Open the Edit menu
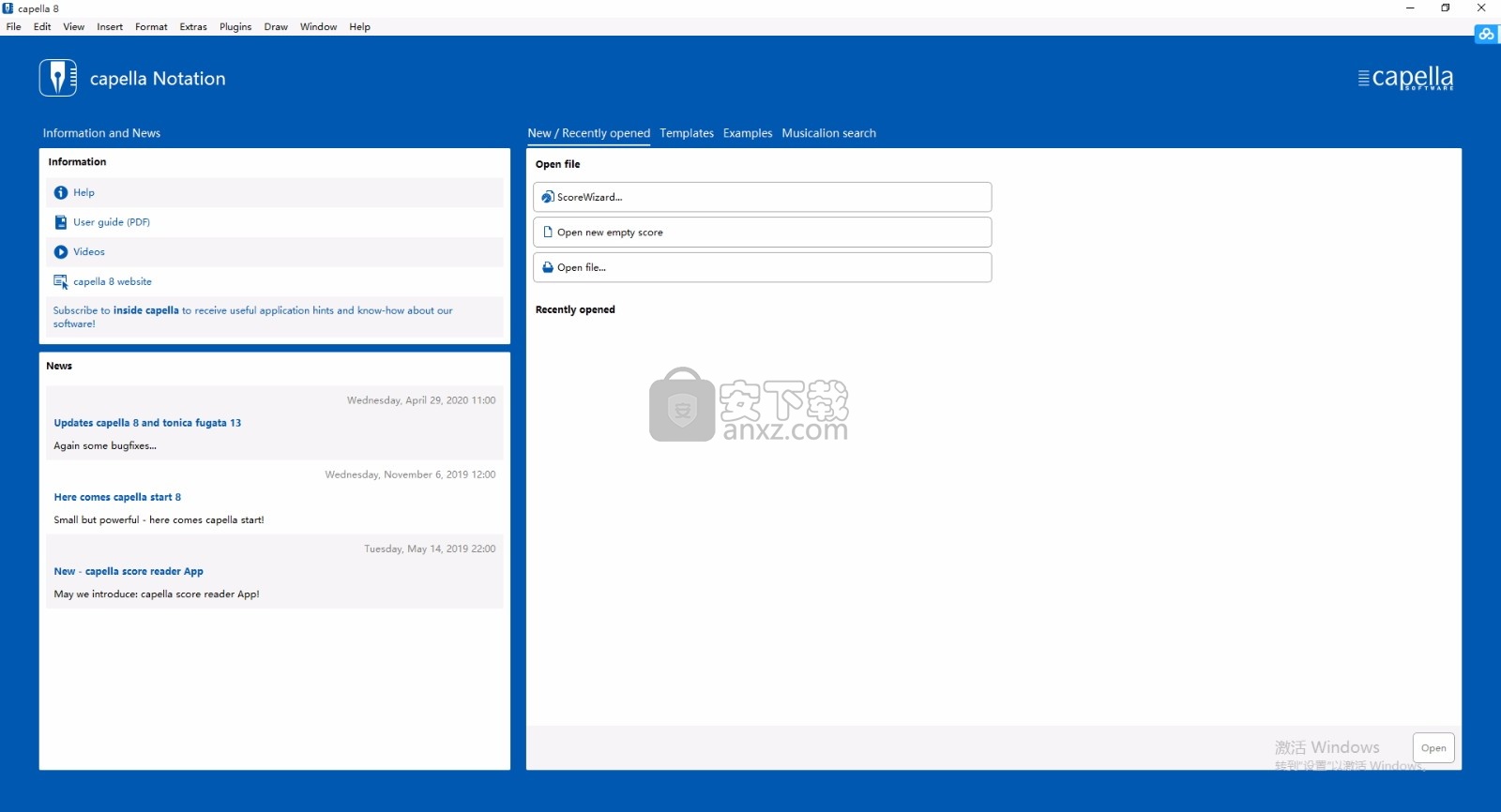Viewport: 1501px width, 812px height. click(x=42, y=26)
